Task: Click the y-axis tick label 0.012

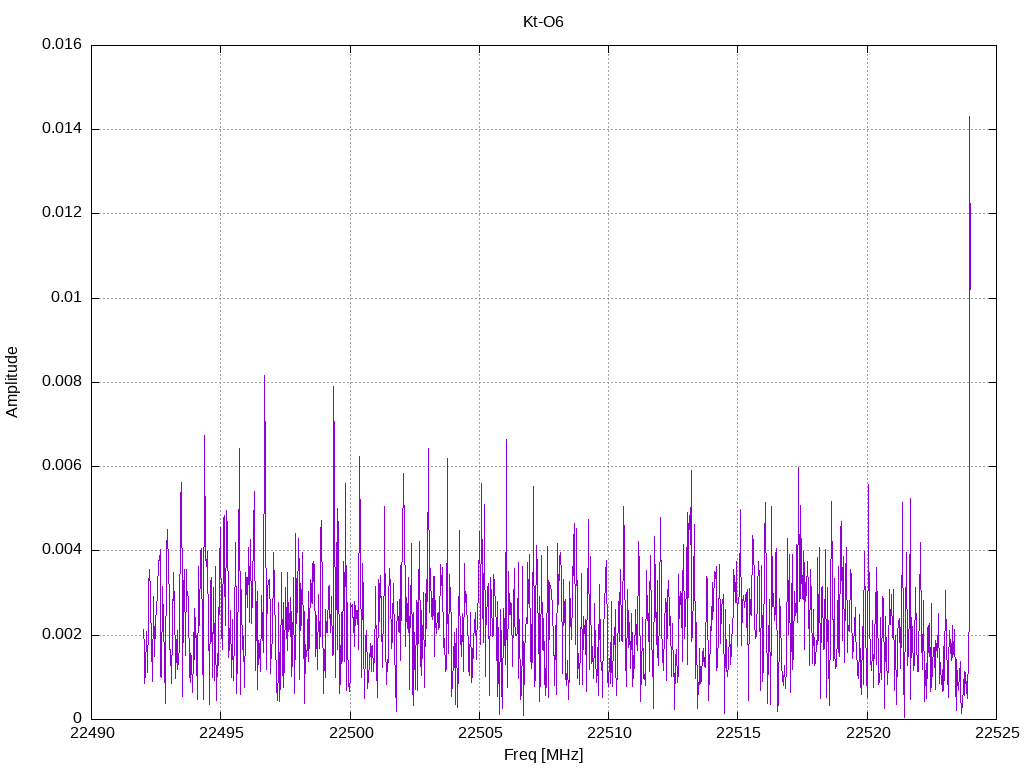Action: pyautogui.click(x=61, y=213)
